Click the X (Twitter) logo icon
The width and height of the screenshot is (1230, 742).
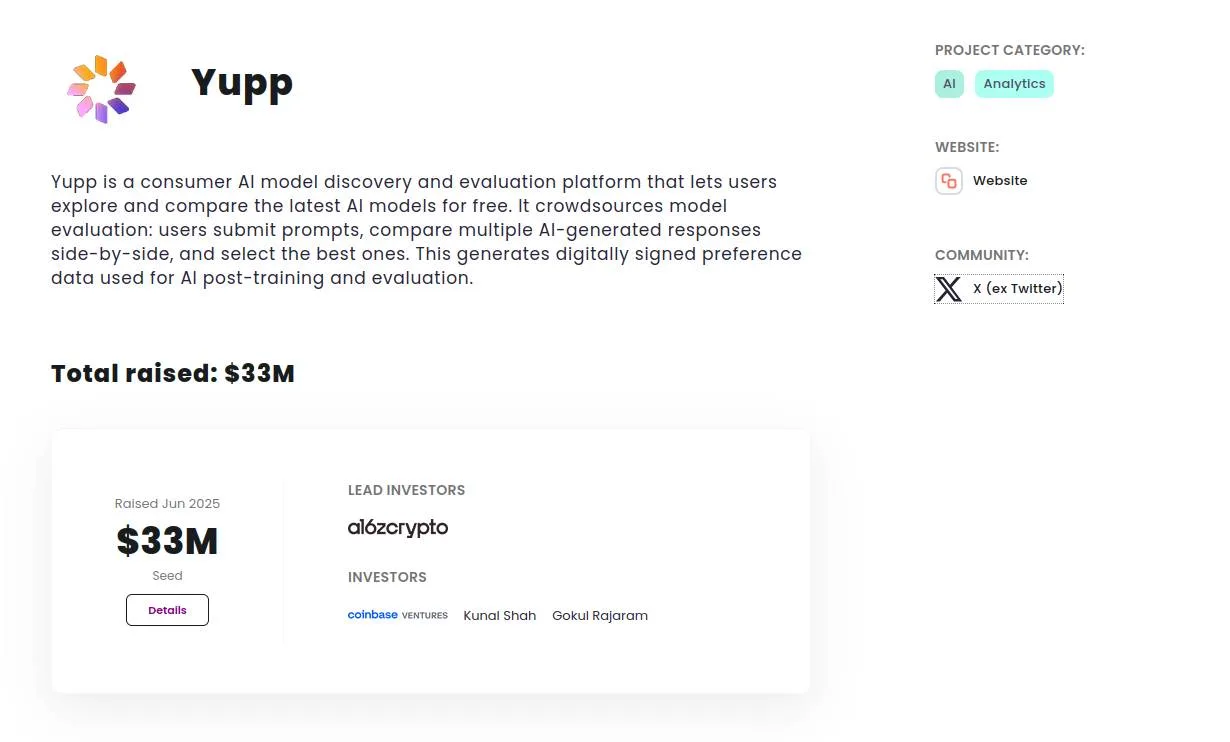pyautogui.click(x=949, y=289)
